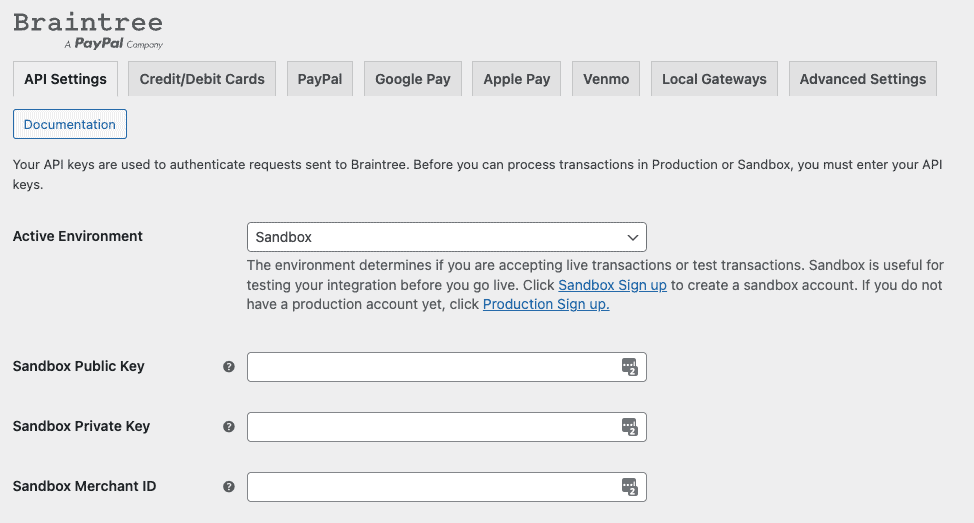The image size is (974, 523).
Task: Open the Local Gateways tab
Action: pos(714,79)
